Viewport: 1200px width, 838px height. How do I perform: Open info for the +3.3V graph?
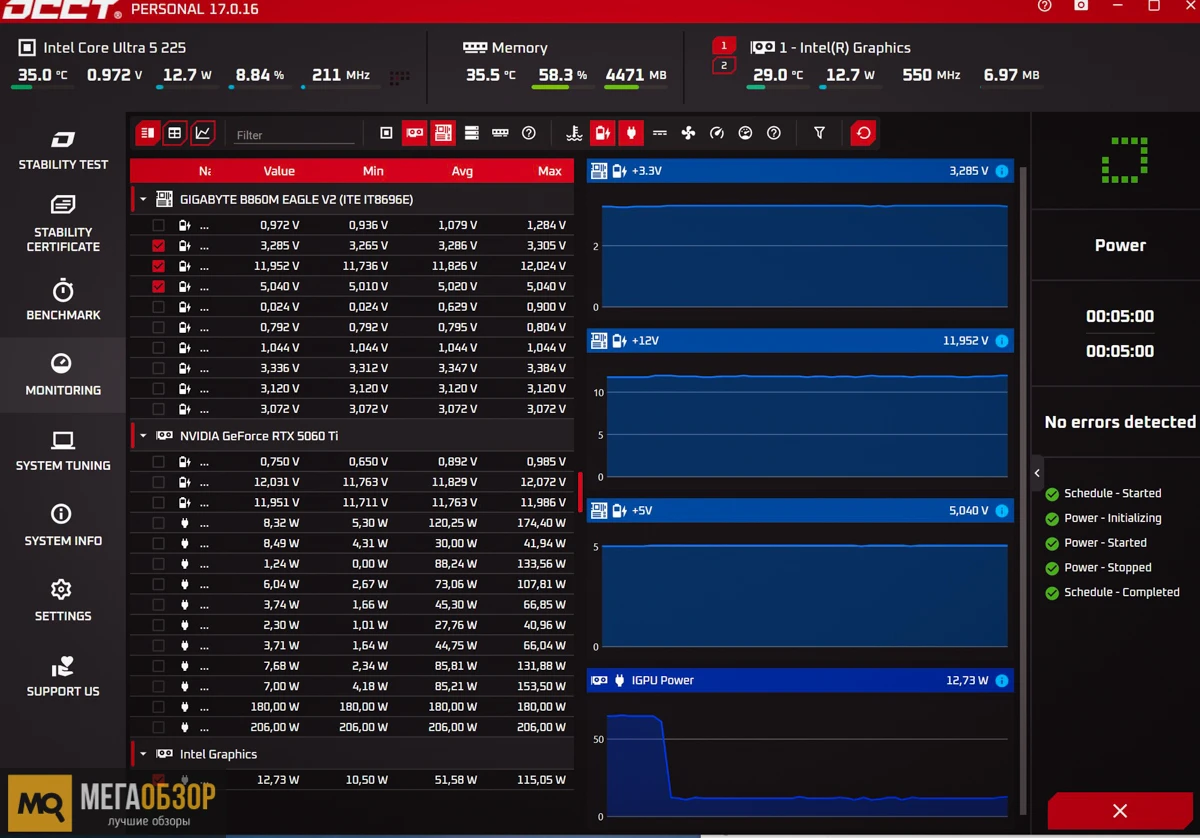click(x=1002, y=171)
